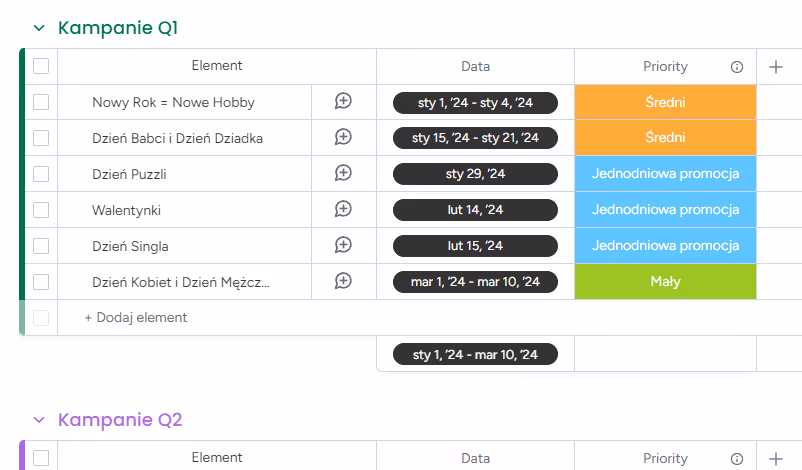Click the Priority column header in Kampanie Q2
Image resolution: width=802 pixels, height=470 pixels.
click(665, 458)
